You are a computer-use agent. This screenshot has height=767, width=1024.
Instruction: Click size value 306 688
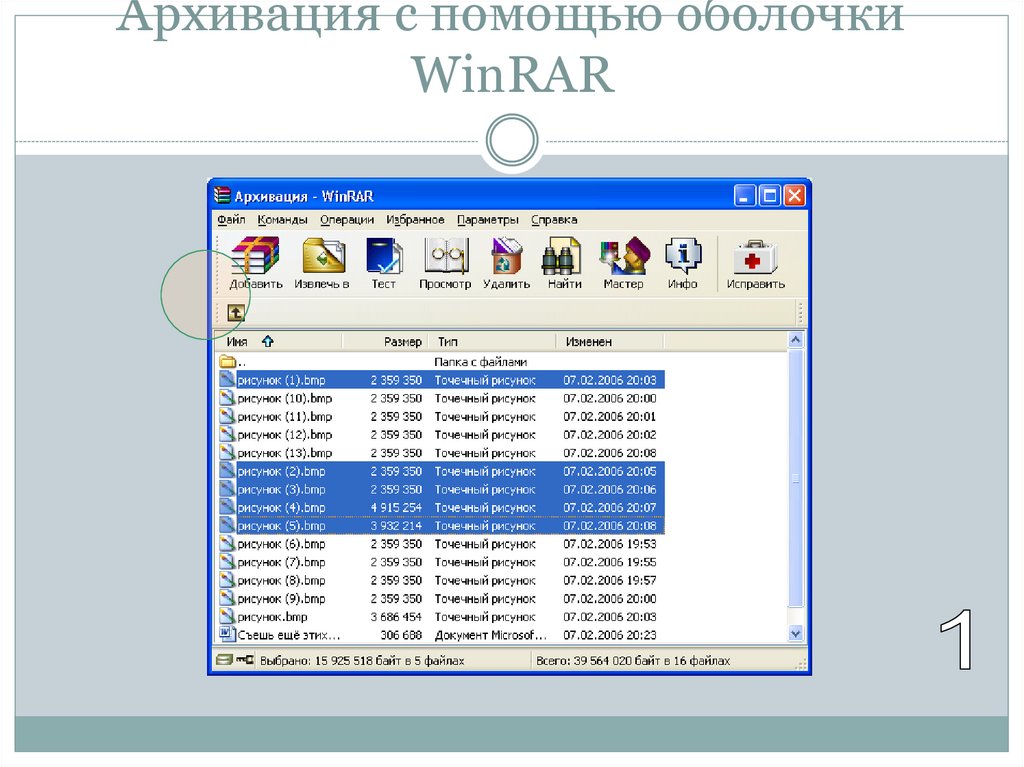[402, 635]
